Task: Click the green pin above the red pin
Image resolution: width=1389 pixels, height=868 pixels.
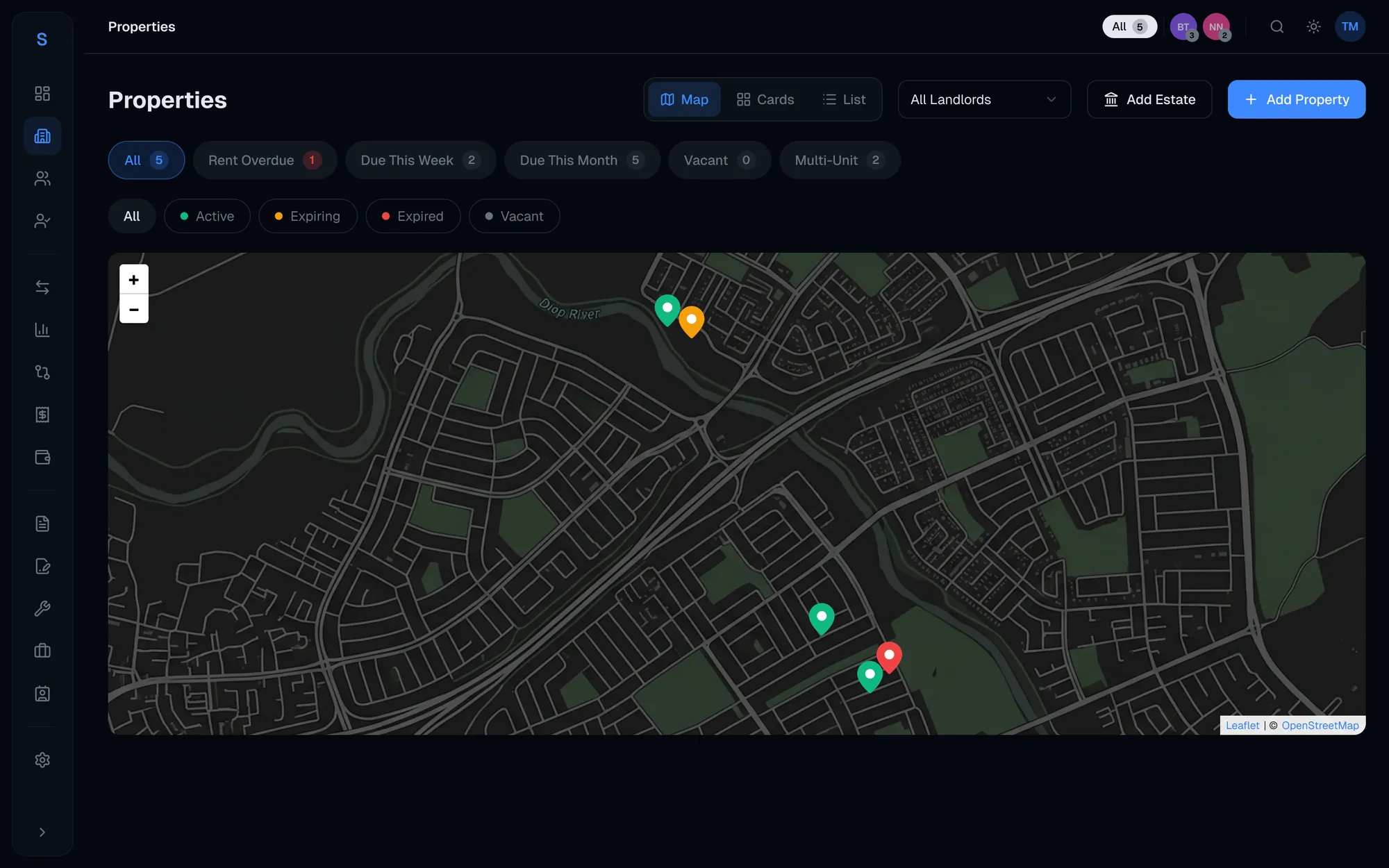Action: click(x=822, y=617)
